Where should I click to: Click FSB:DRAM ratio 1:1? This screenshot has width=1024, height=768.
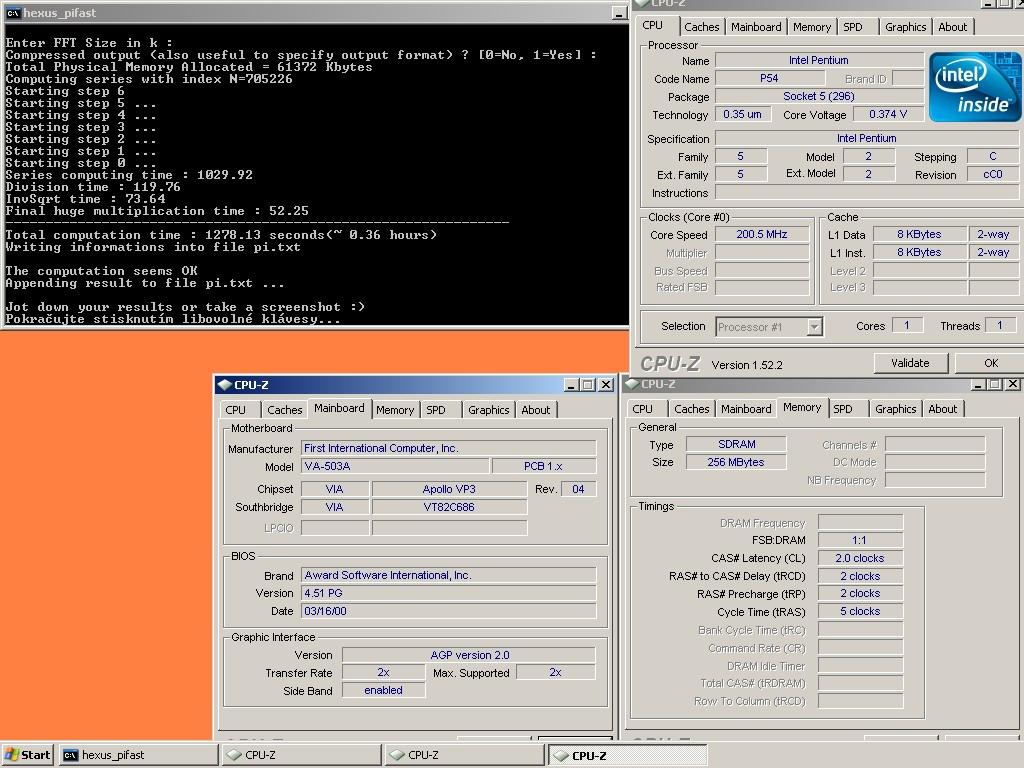coord(860,540)
